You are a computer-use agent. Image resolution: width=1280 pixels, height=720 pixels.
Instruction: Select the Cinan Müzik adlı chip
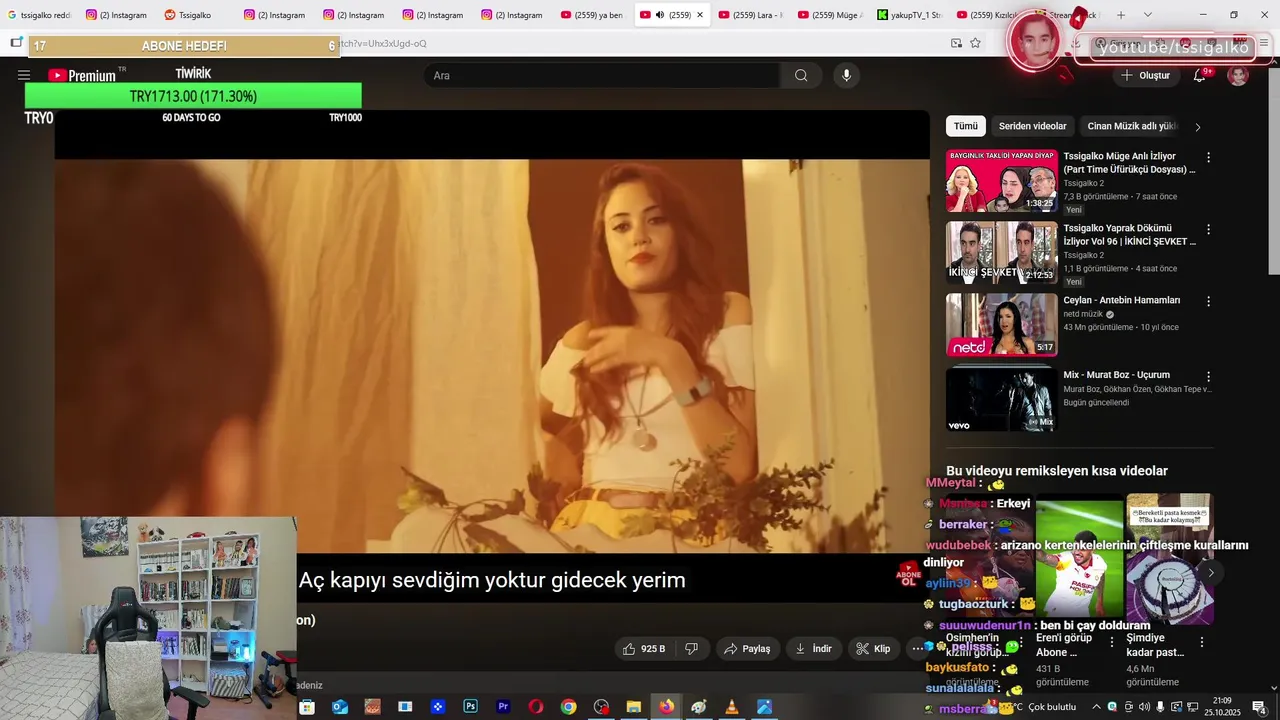point(1132,126)
